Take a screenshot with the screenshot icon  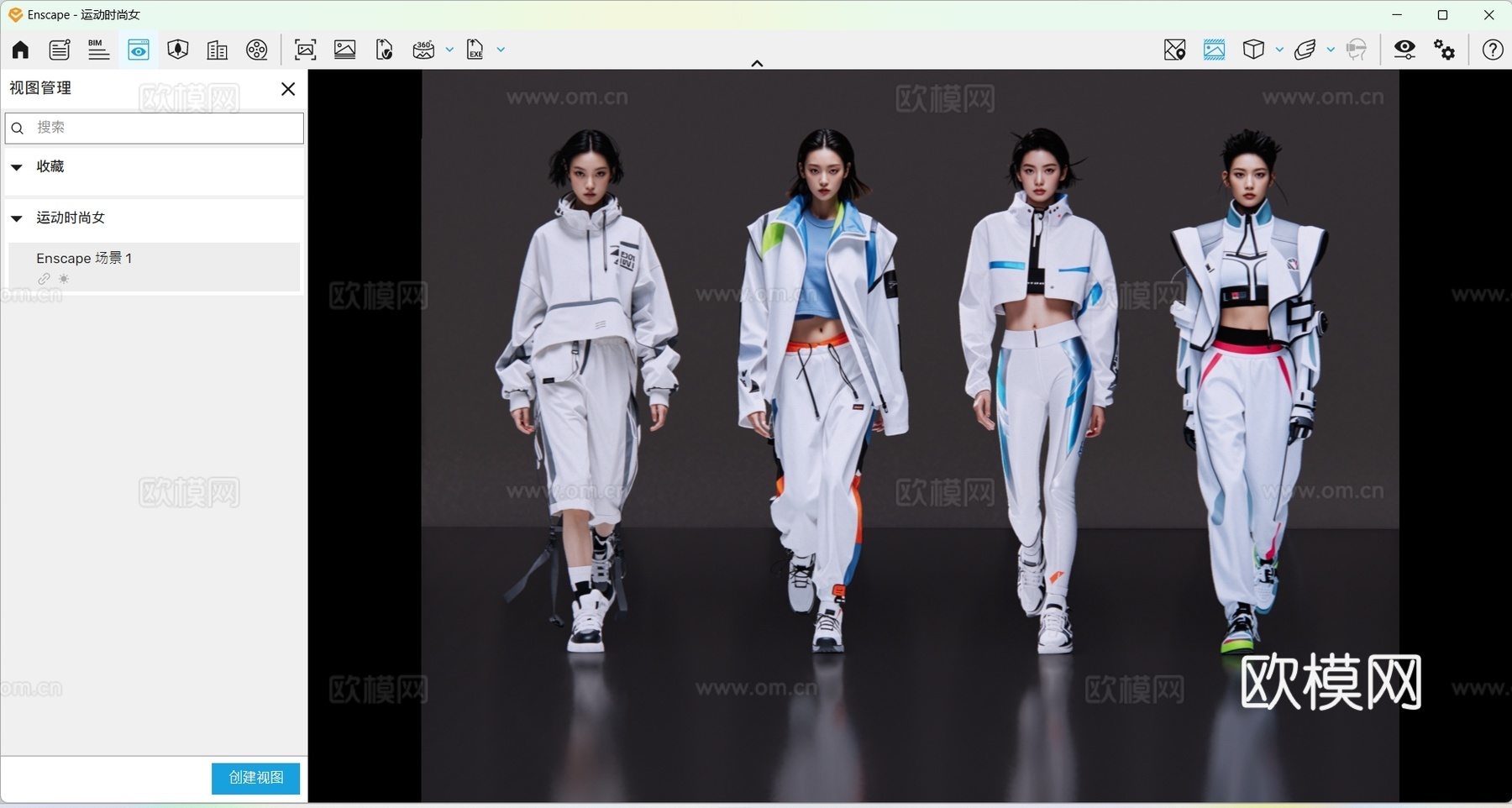(305, 50)
